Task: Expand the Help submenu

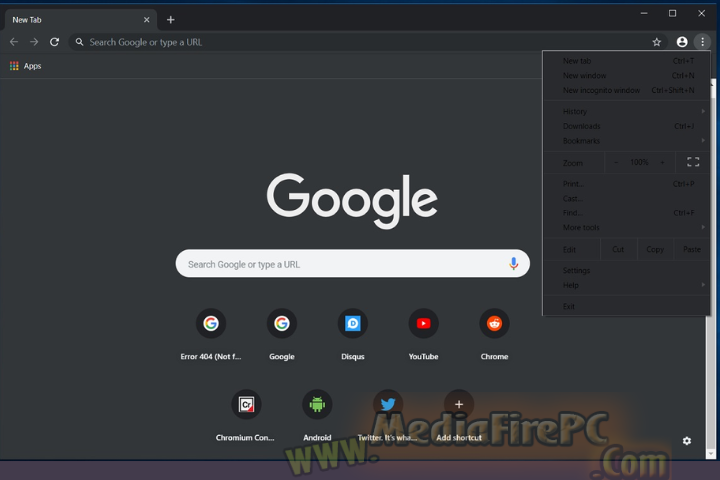Action: [x=626, y=285]
